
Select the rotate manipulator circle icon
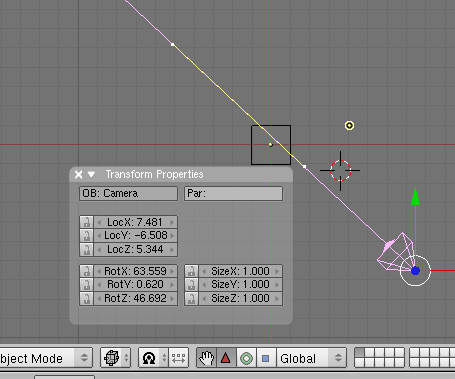(246, 358)
